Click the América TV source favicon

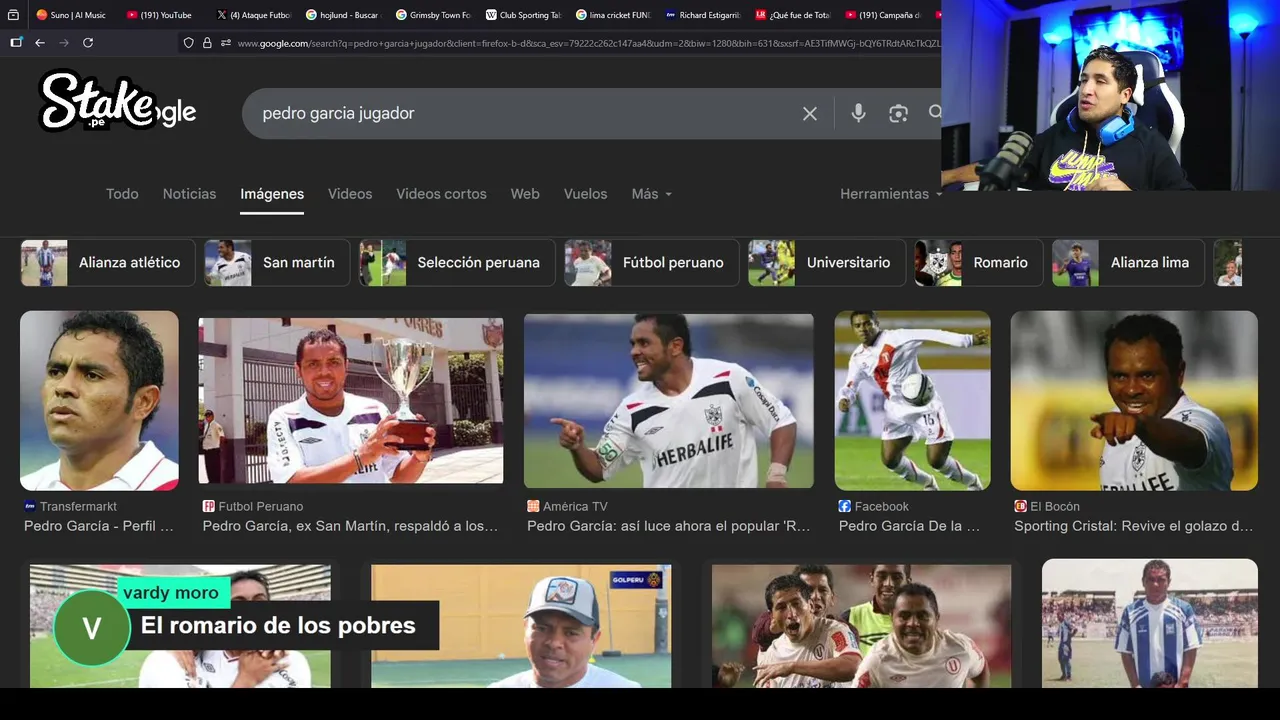pos(533,507)
